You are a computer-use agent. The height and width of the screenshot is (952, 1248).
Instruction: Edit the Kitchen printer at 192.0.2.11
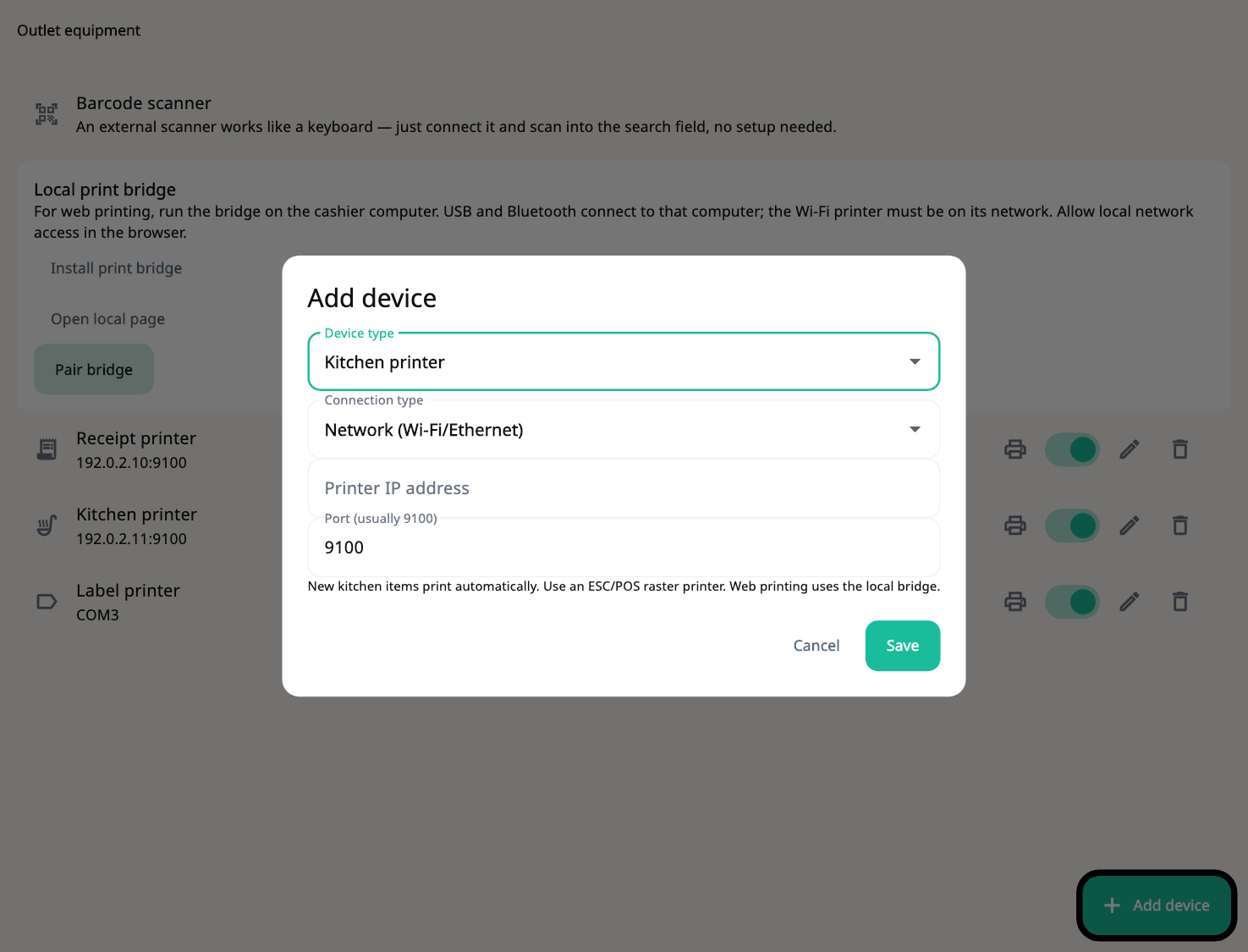click(x=1130, y=526)
